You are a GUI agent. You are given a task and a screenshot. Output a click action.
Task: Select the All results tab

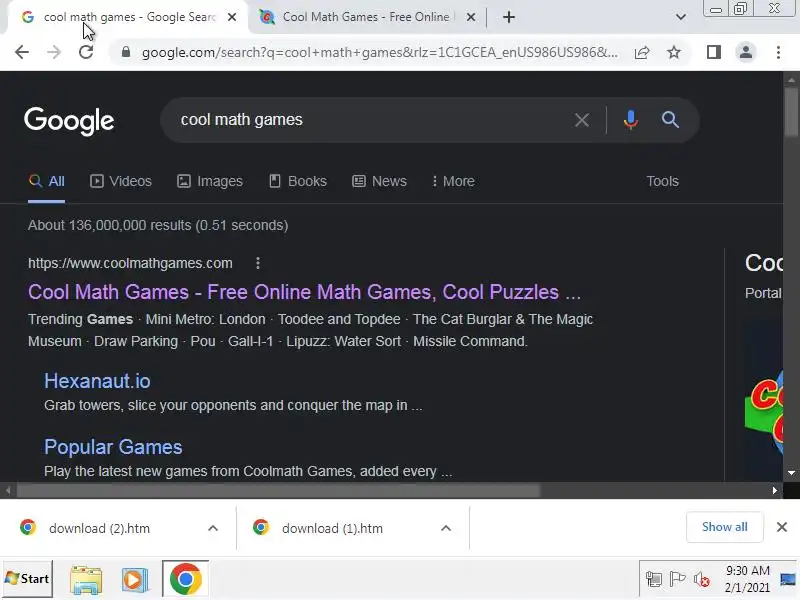pyautogui.click(x=46, y=182)
